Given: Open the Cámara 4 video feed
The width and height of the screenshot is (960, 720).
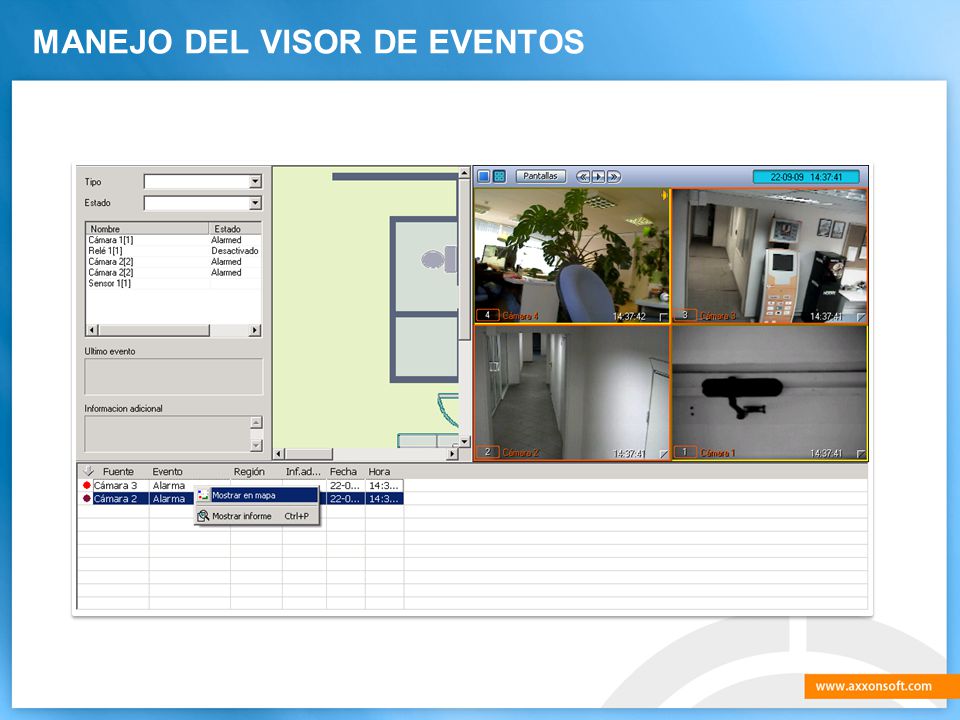Looking at the screenshot, I should [x=572, y=255].
